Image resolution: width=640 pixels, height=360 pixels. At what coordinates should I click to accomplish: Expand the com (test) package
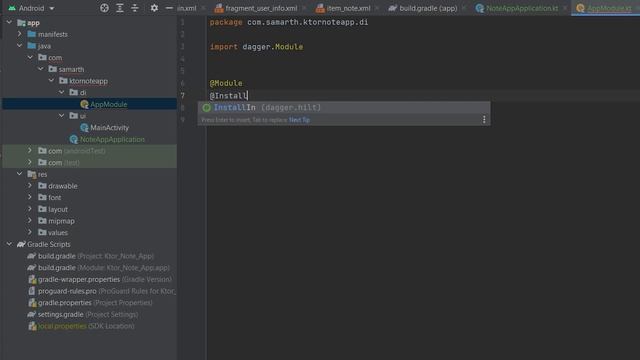[30, 162]
